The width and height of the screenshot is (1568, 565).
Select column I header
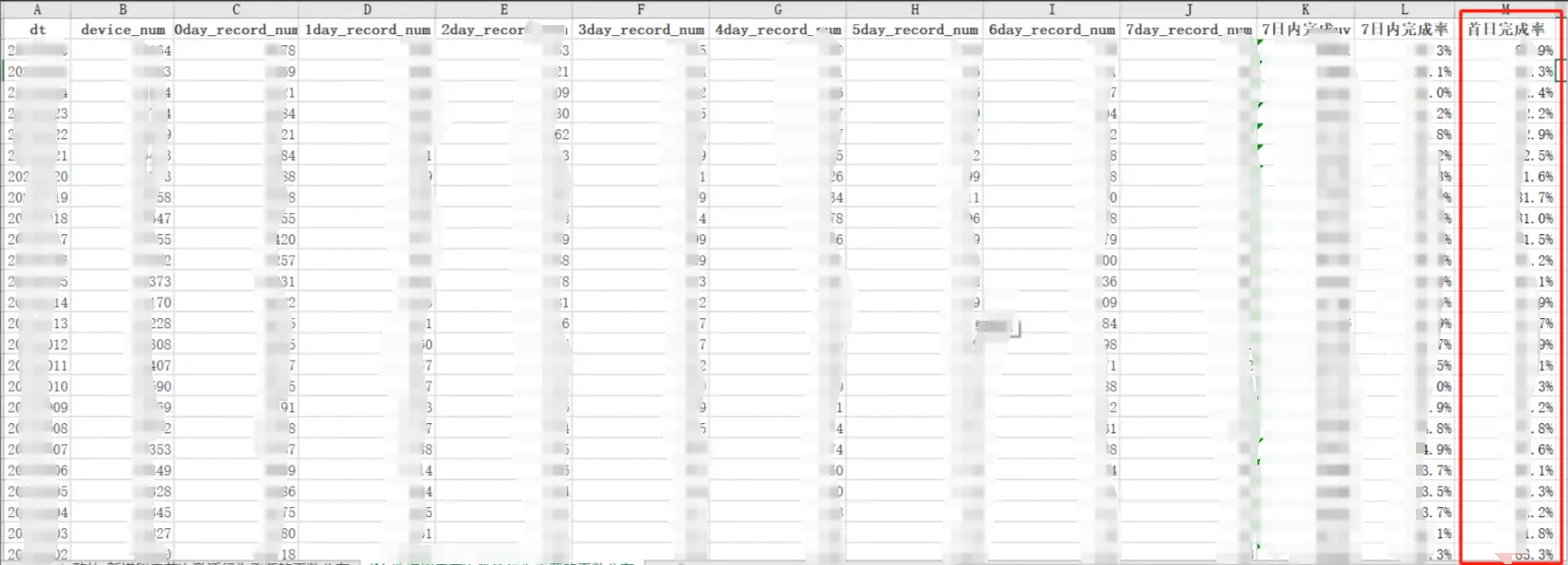pyautogui.click(x=1052, y=9)
